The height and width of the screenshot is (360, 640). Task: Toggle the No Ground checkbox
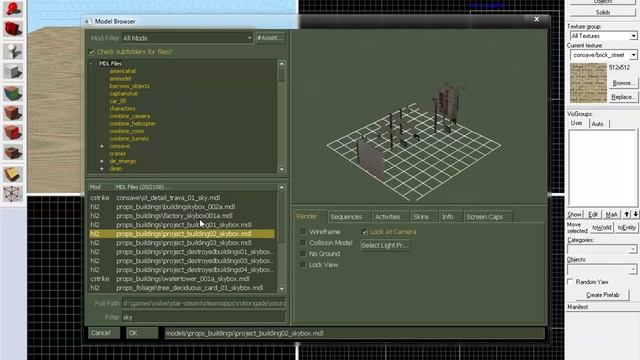click(x=303, y=254)
